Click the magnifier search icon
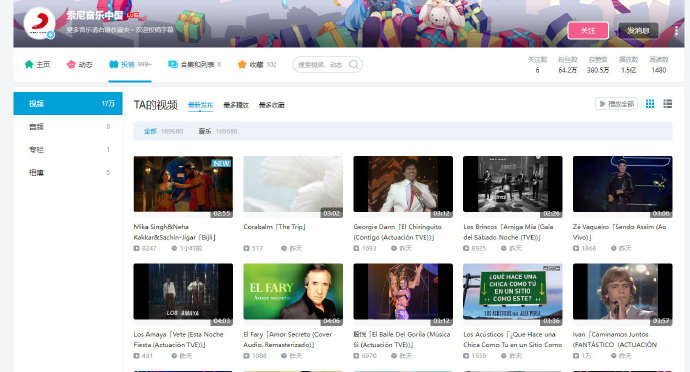 pos(353,65)
